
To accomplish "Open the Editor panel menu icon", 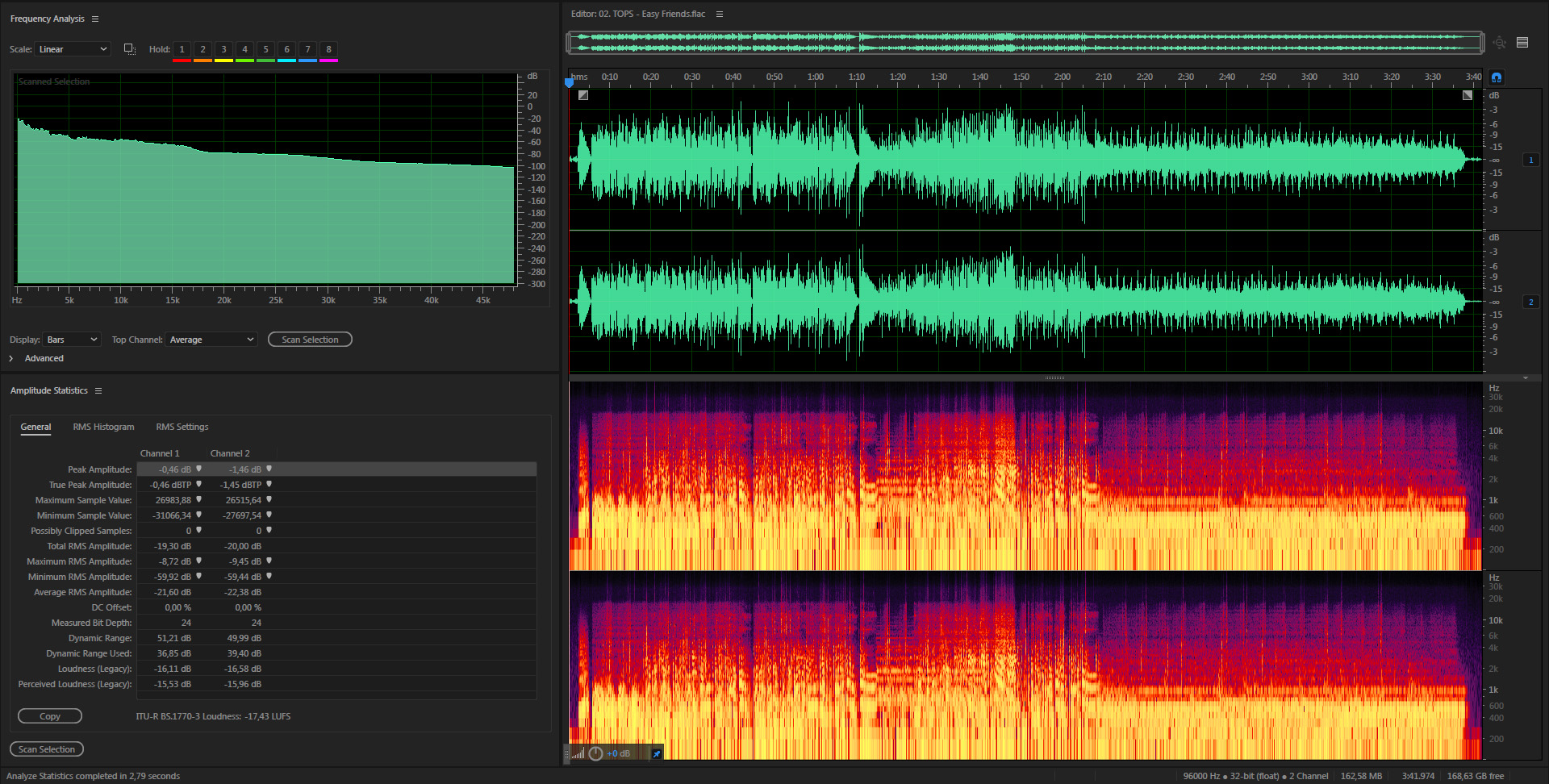I will [x=720, y=14].
